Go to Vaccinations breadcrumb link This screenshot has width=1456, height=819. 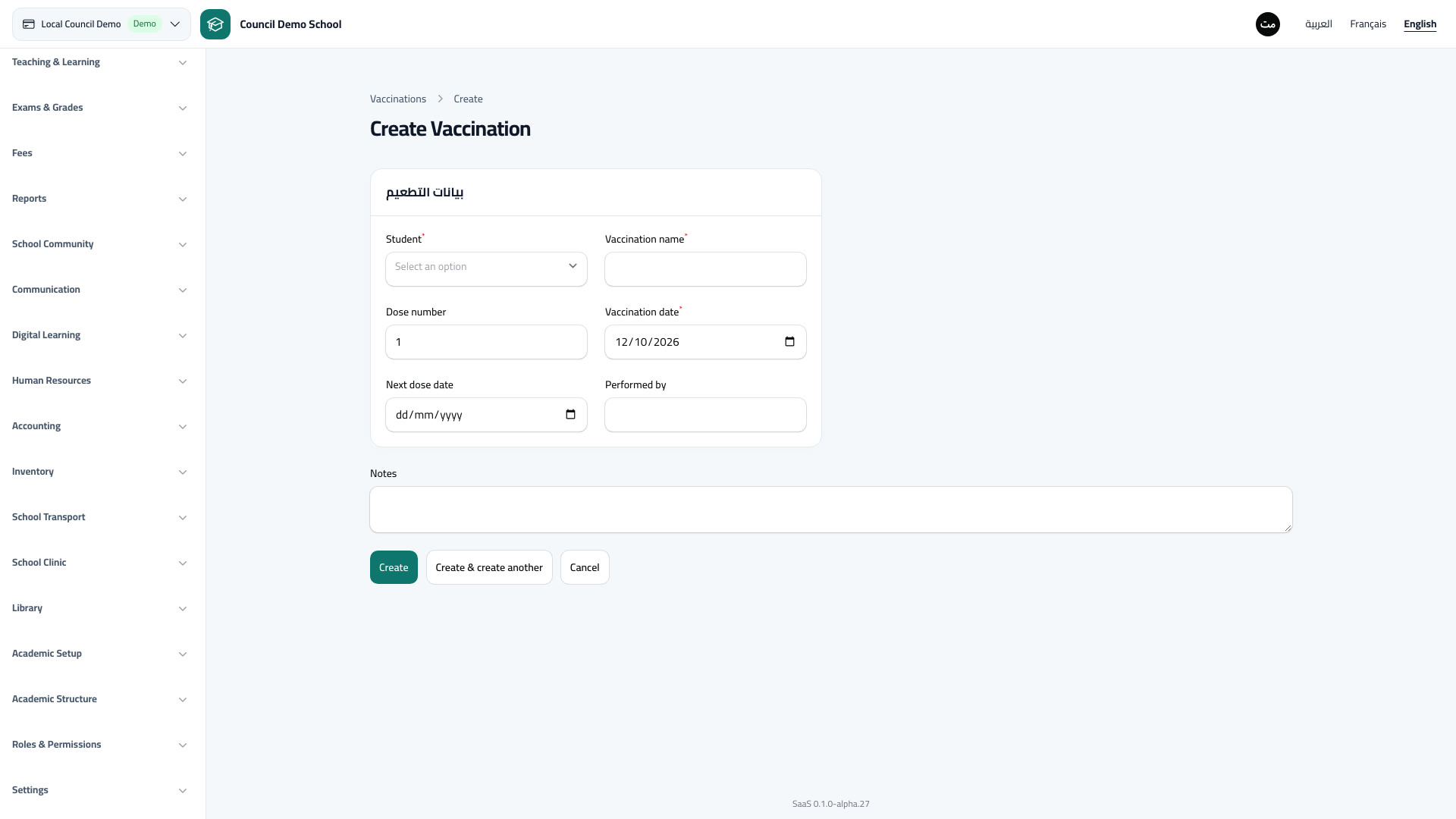click(x=398, y=99)
